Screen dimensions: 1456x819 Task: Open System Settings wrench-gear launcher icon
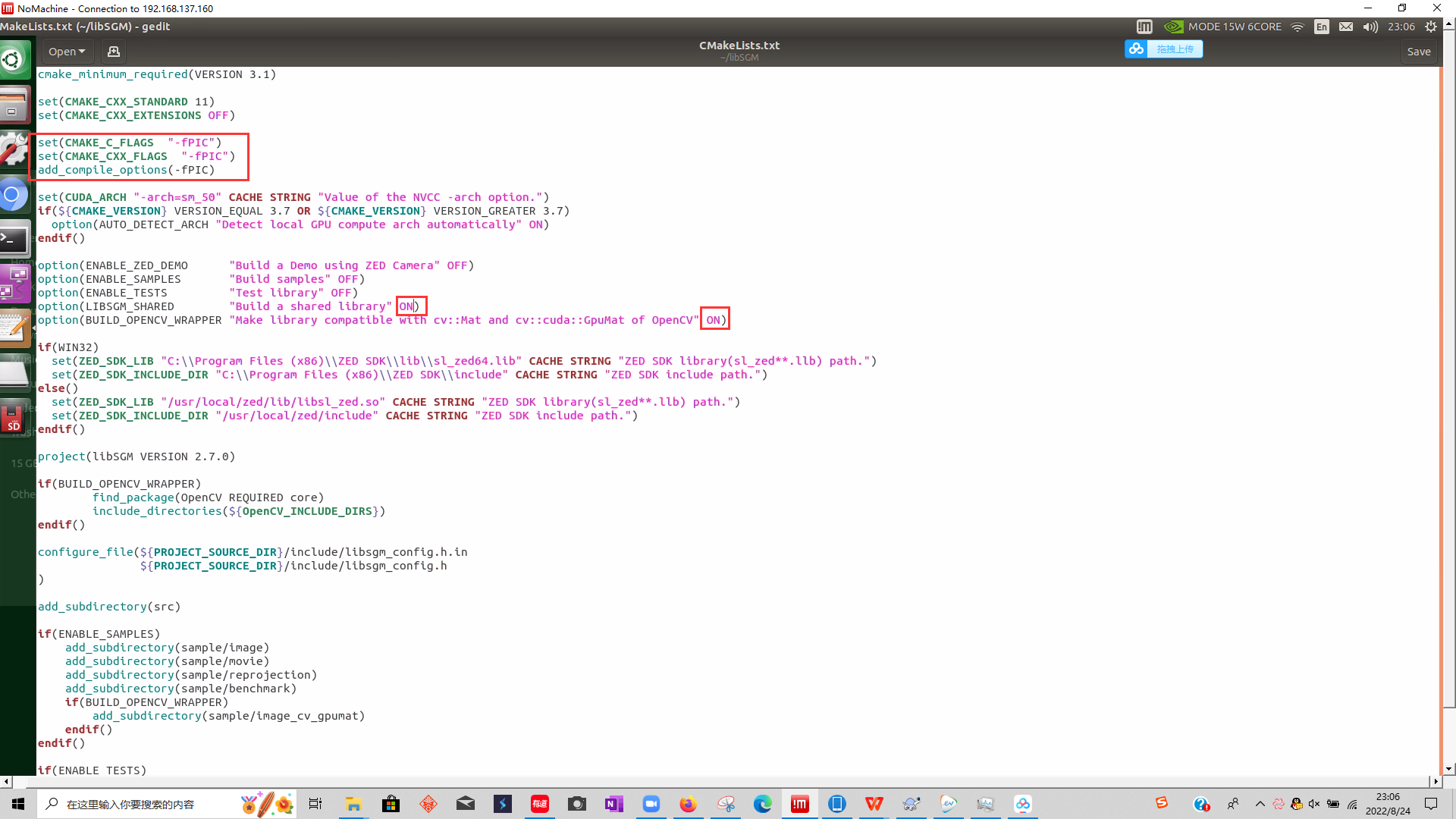[14, 149]
